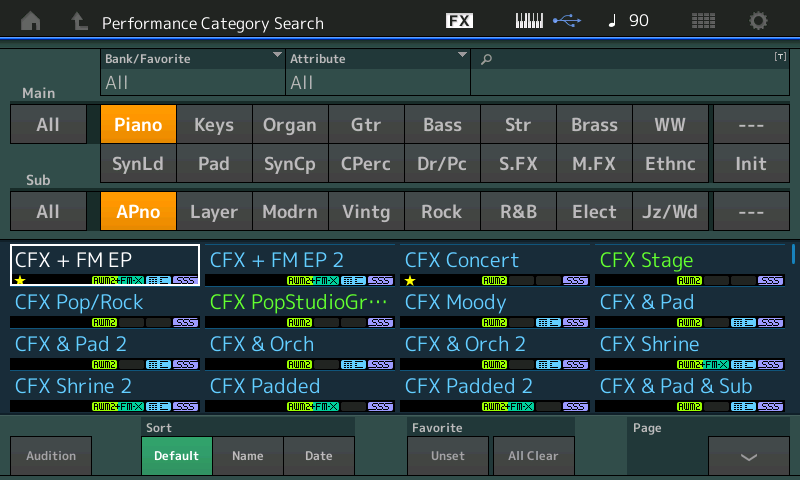Viewport: 800px width, 480px height.
Task: Open the Live Set grid icon
Action: (x=703, y=21)
